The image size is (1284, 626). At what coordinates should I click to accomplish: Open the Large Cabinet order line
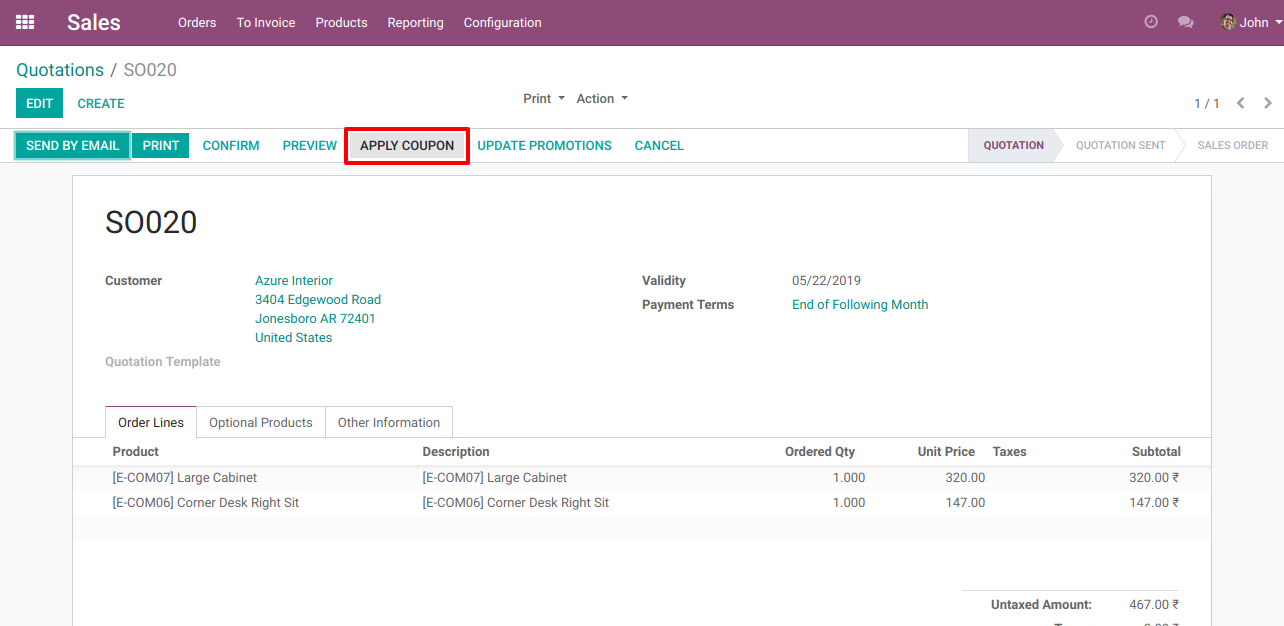[x=185, y=478]
